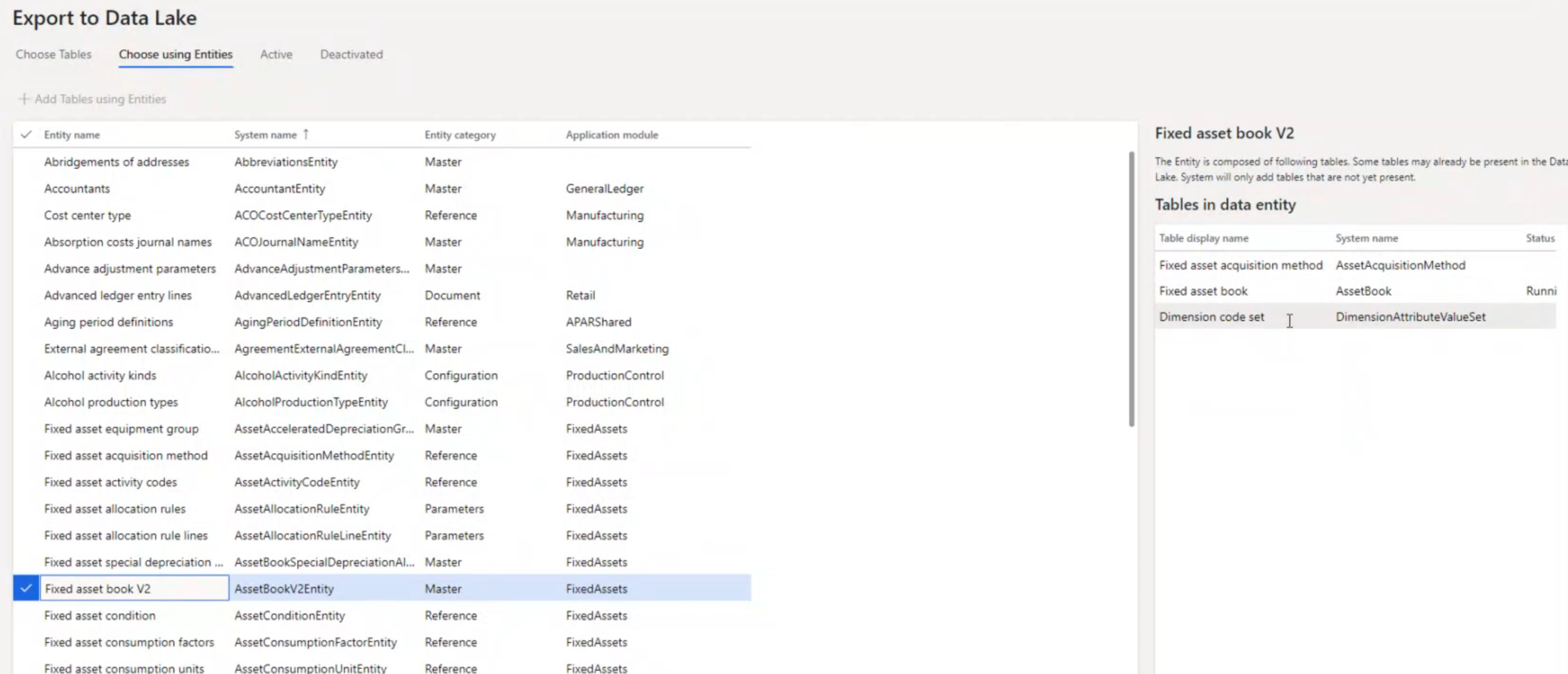1568x674 pixels.
Task: Select the Accountants entity row
Action: pyautogui.click(x=382, y=189)
